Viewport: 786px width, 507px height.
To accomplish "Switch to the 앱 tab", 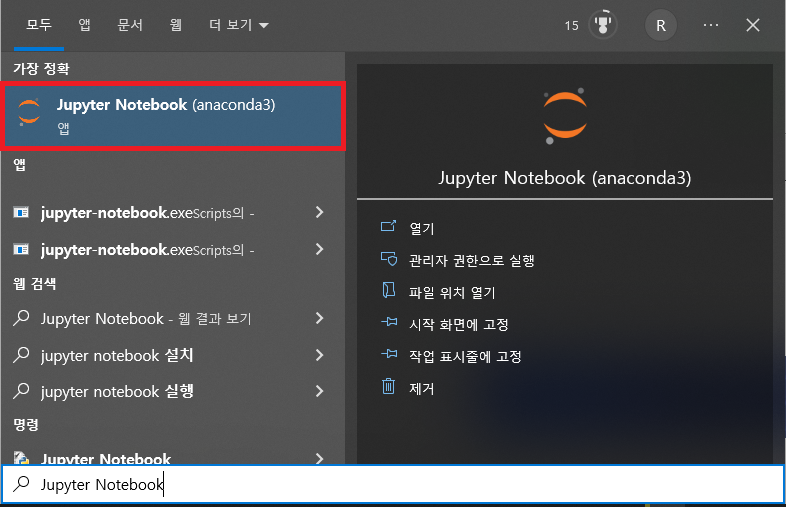I will point(85,25).
